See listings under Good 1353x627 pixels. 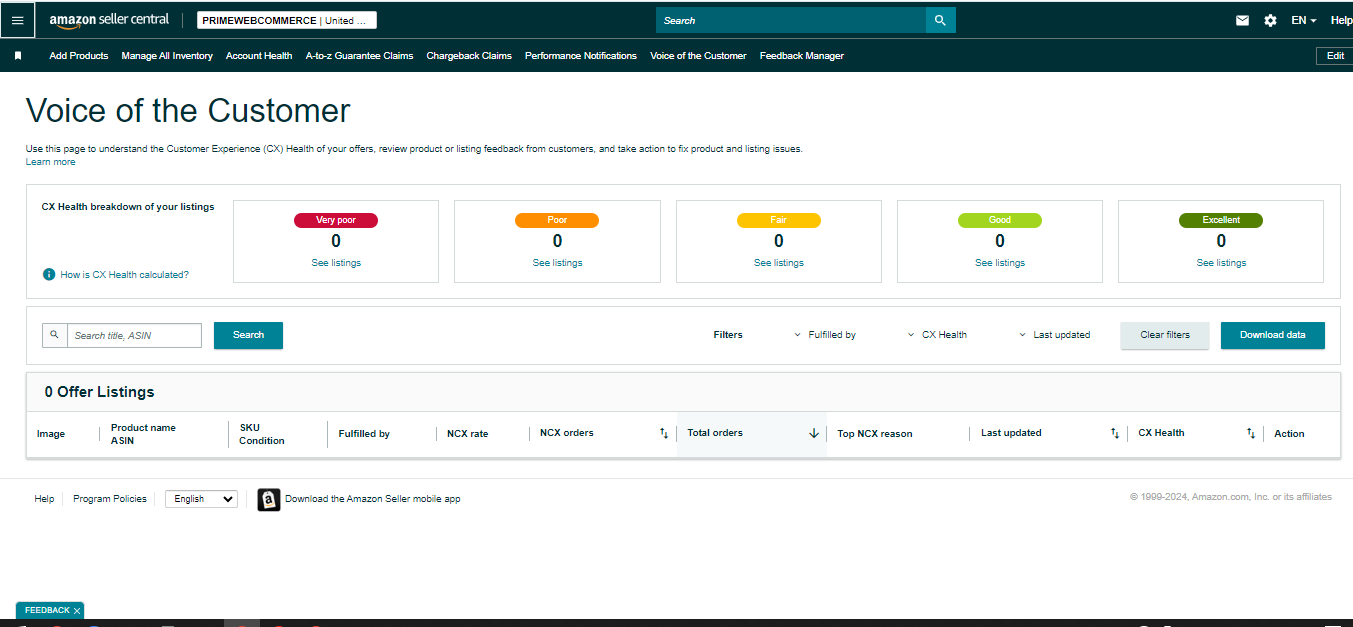(x=1000, y=263)
